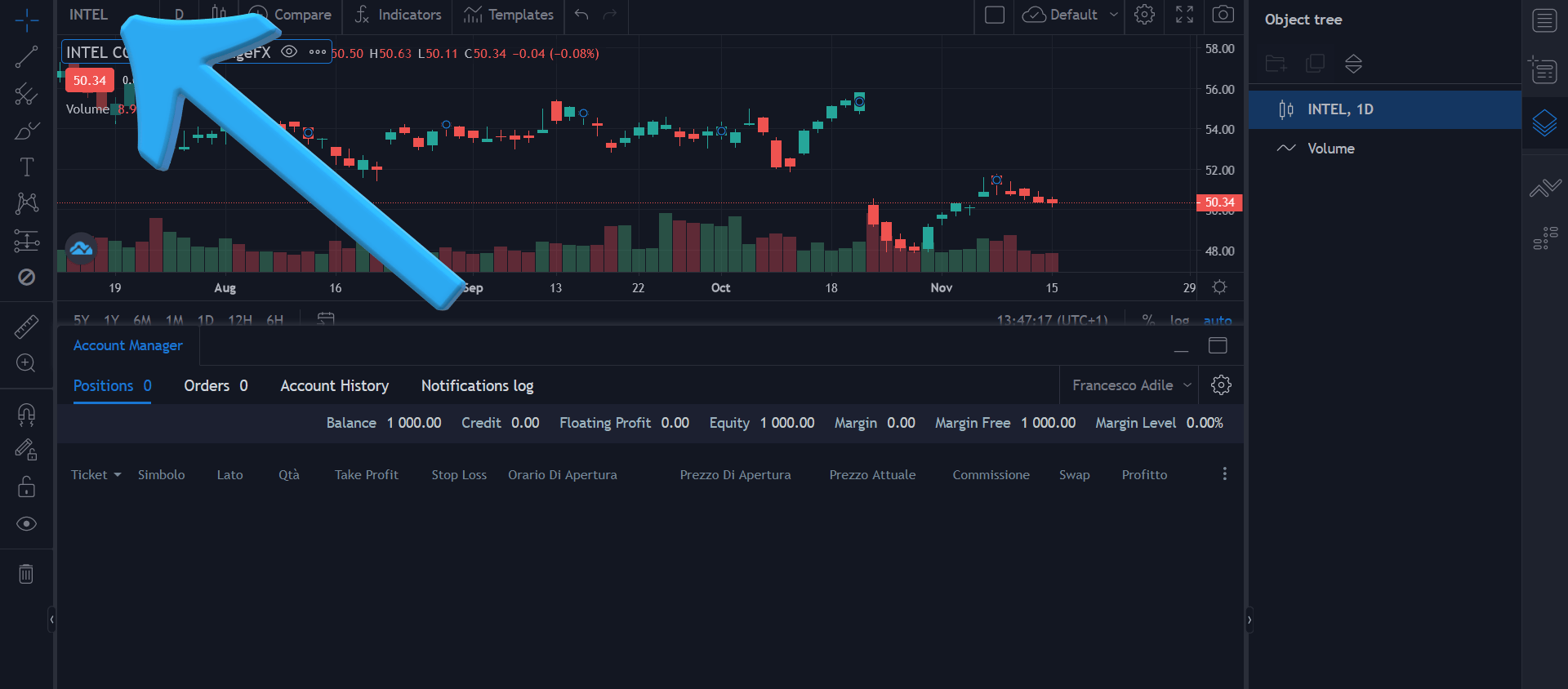
Task: Select the crosshair cursor tool
Action: point(26,20)
